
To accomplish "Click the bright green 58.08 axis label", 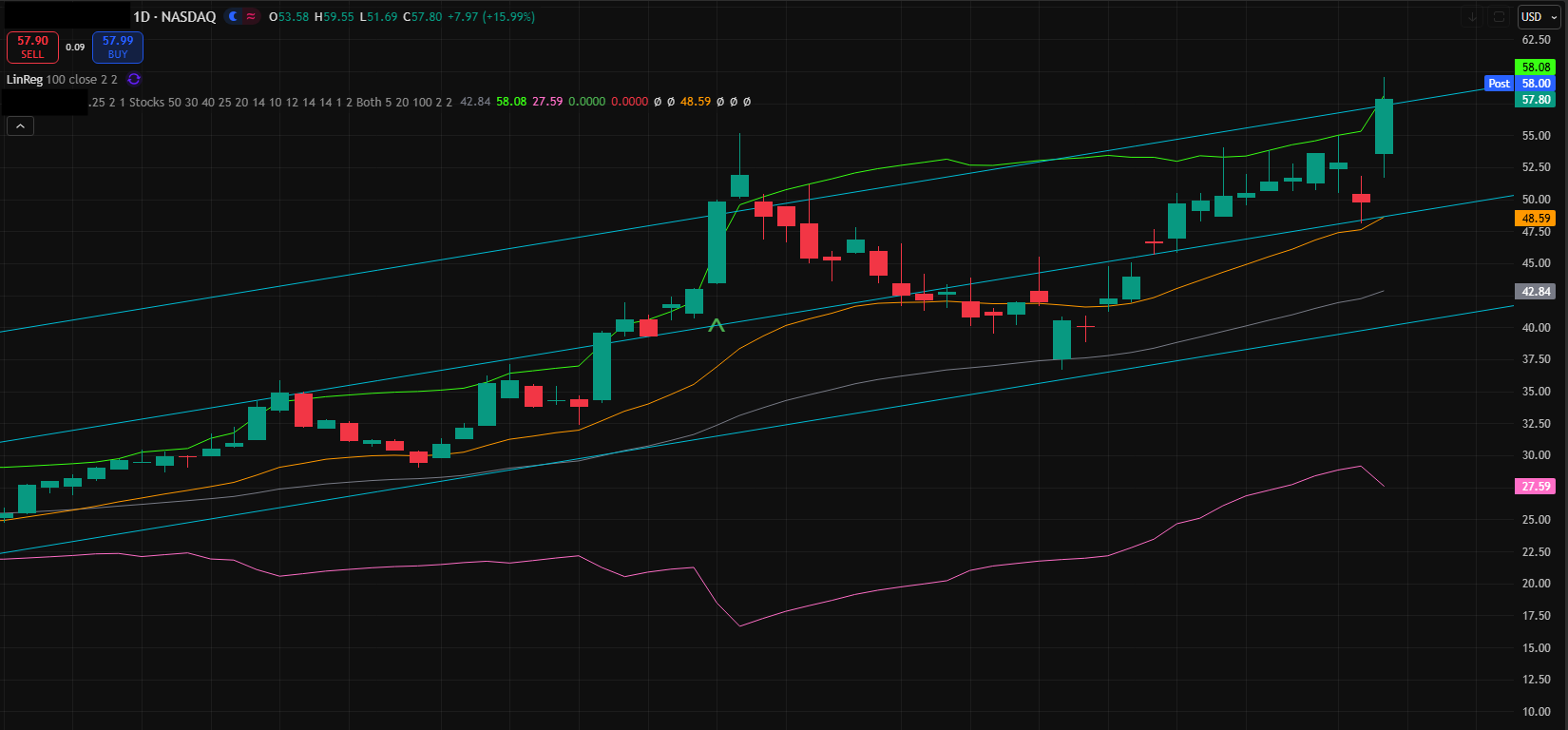I will point(1536,67).
